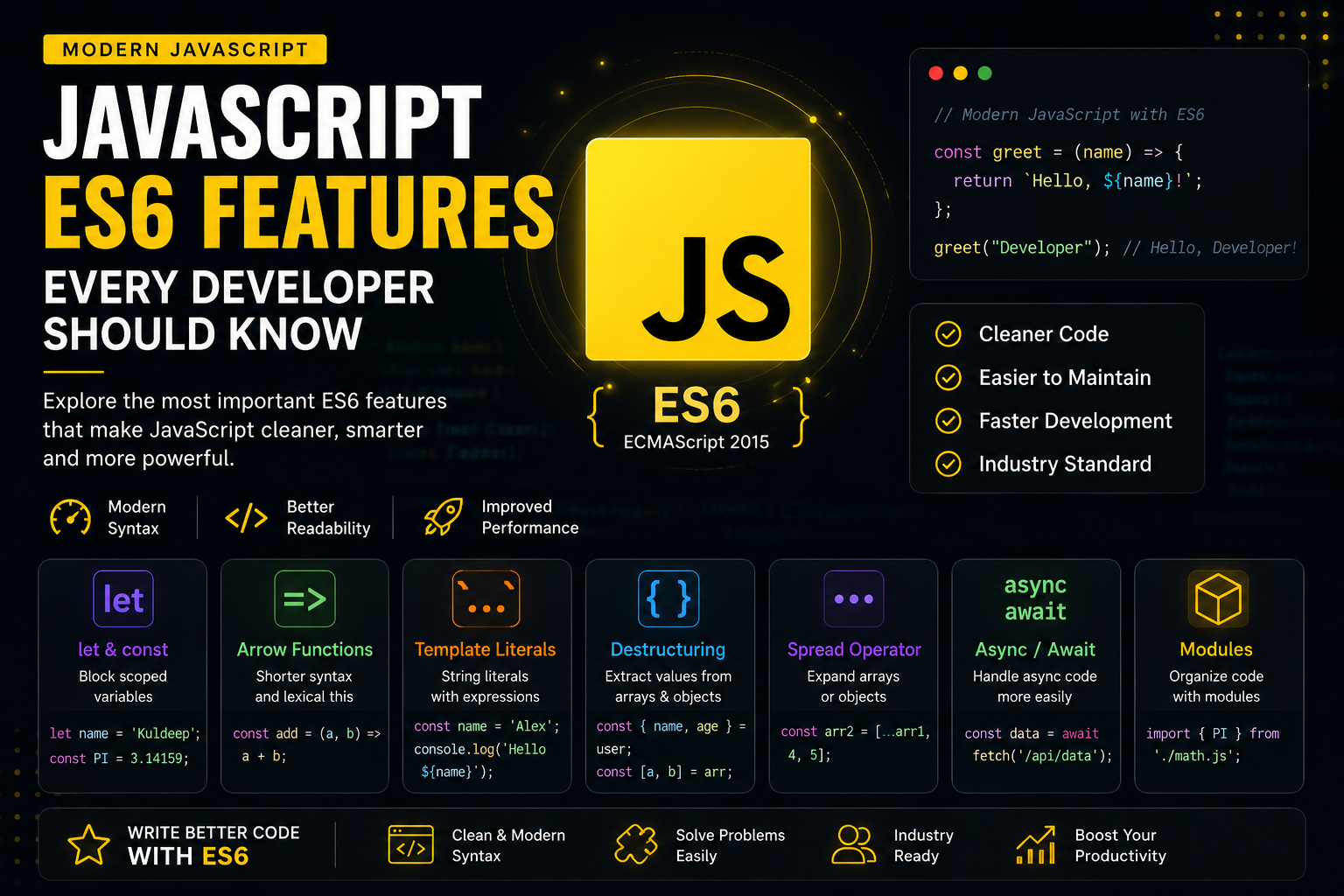Click the people icon beside Industry Ready
The height and width of the screenshot is (896, 1344).
coord(853,844)
